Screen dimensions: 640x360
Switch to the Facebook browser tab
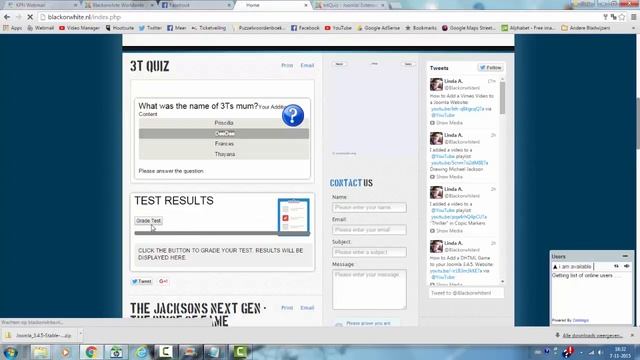click(x=196, y=5)
